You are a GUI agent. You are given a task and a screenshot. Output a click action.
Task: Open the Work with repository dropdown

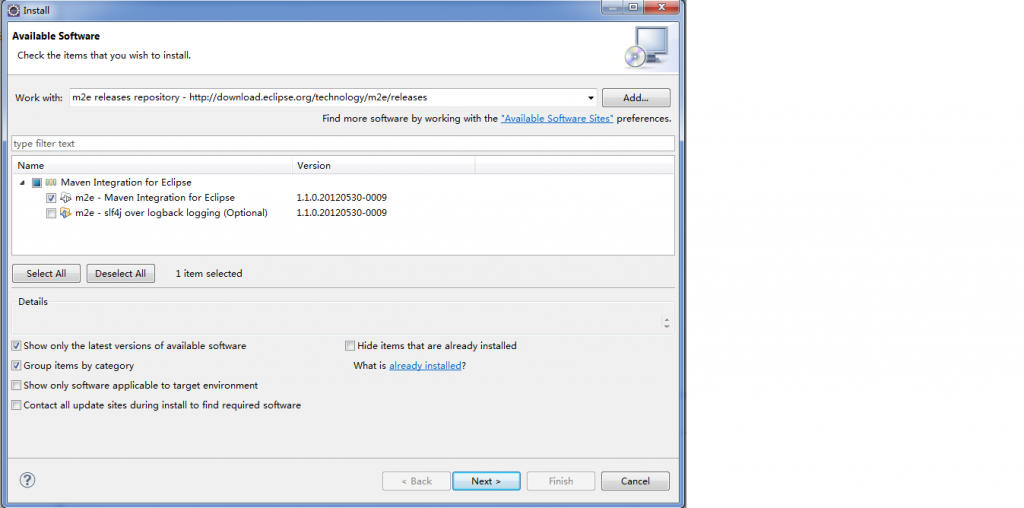click(590, 98)
